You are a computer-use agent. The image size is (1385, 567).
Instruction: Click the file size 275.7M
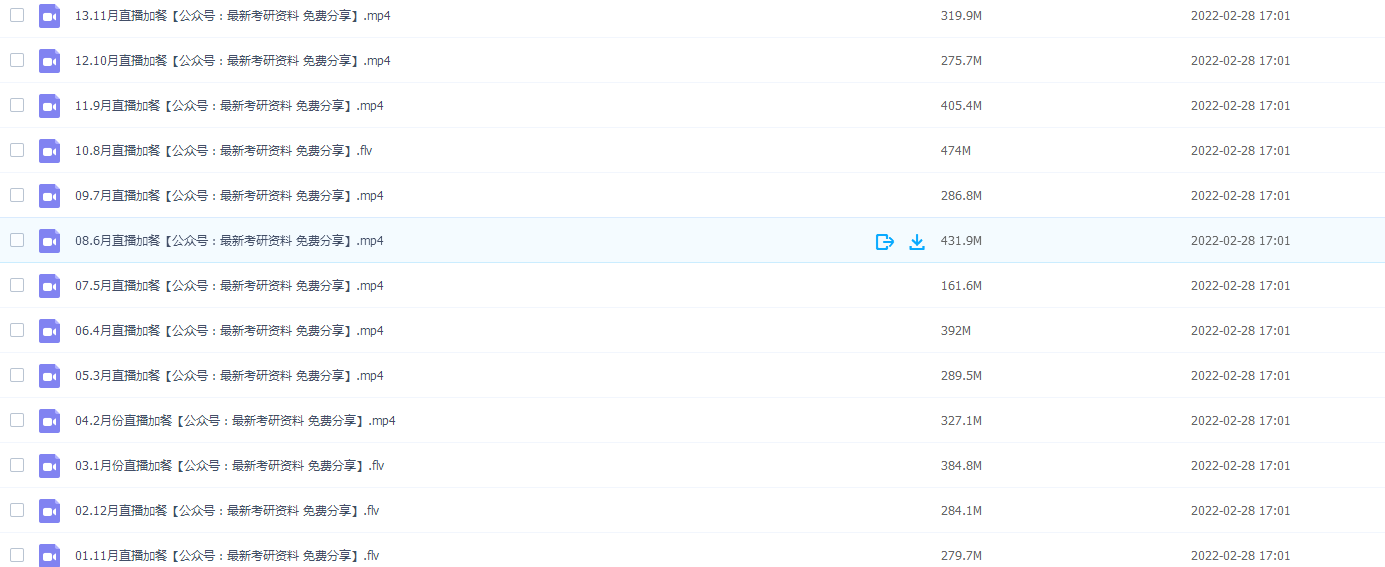[x=961, y=61]
